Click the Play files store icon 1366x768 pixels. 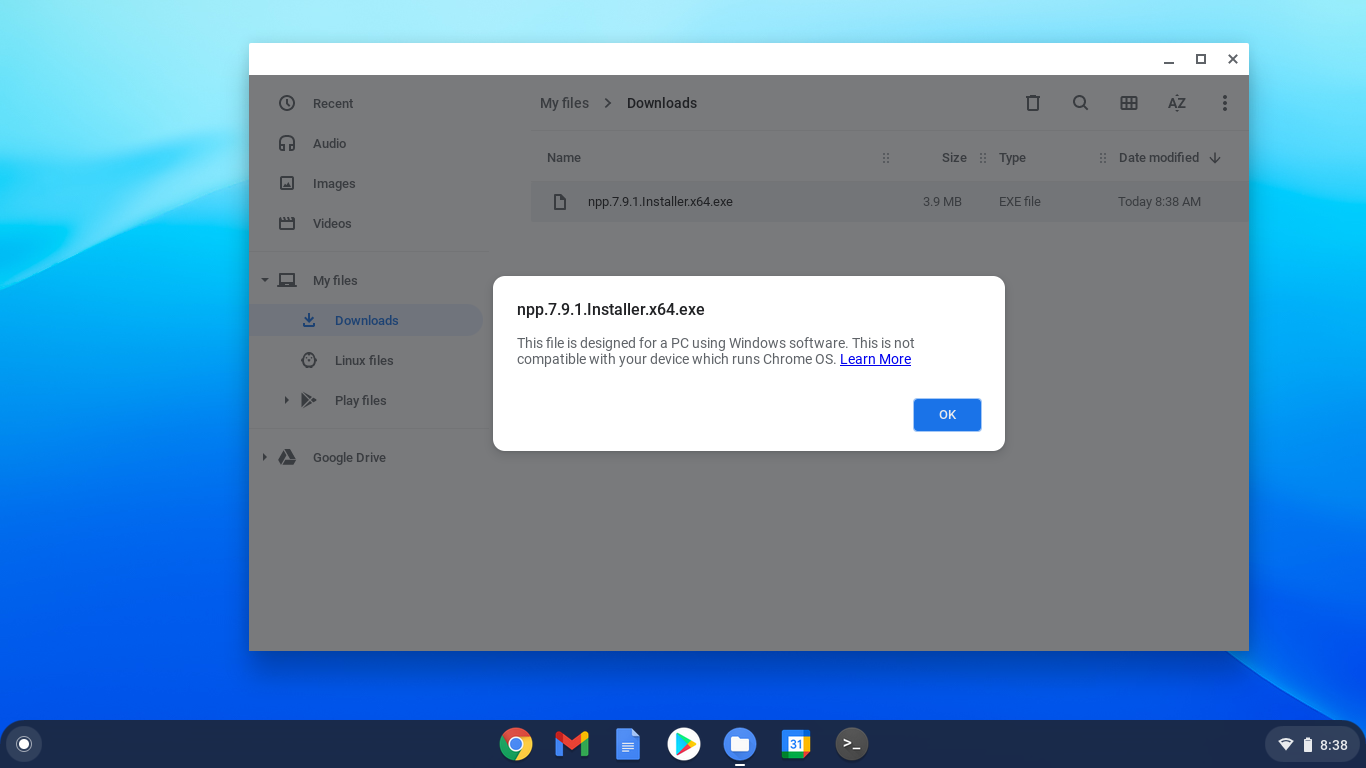coord(309,400)
